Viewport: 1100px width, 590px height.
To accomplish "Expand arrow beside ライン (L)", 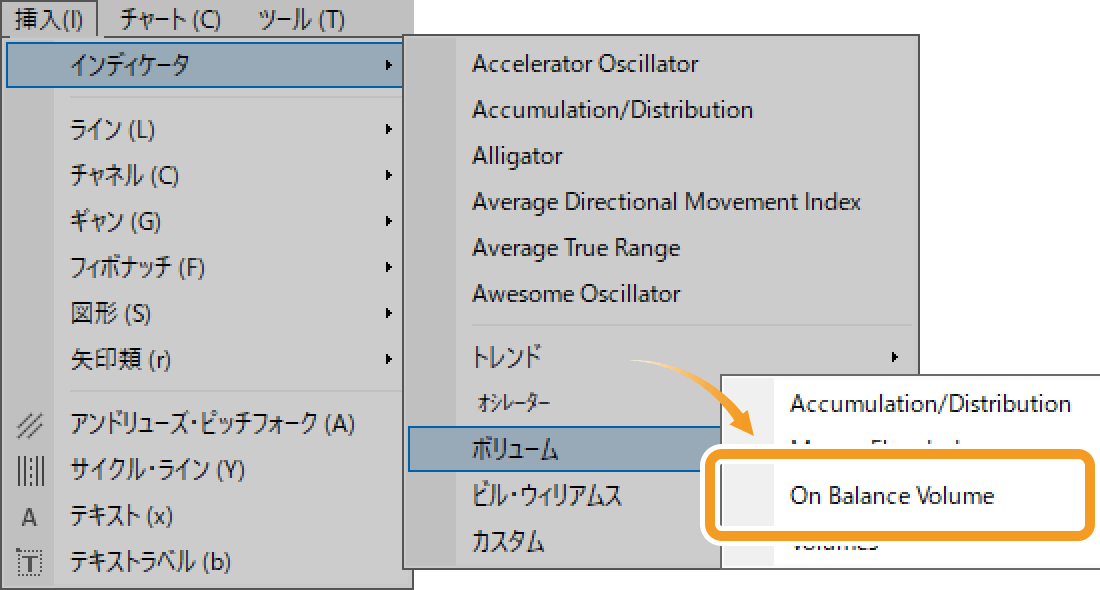I will [x=388, y=130].
